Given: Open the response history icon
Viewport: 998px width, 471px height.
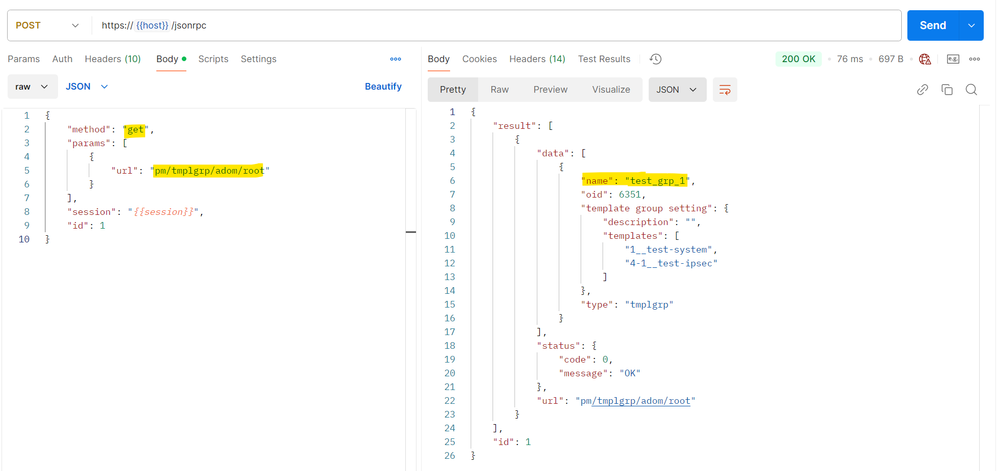Looking at the screenshot, I should (x=656, y=59).
